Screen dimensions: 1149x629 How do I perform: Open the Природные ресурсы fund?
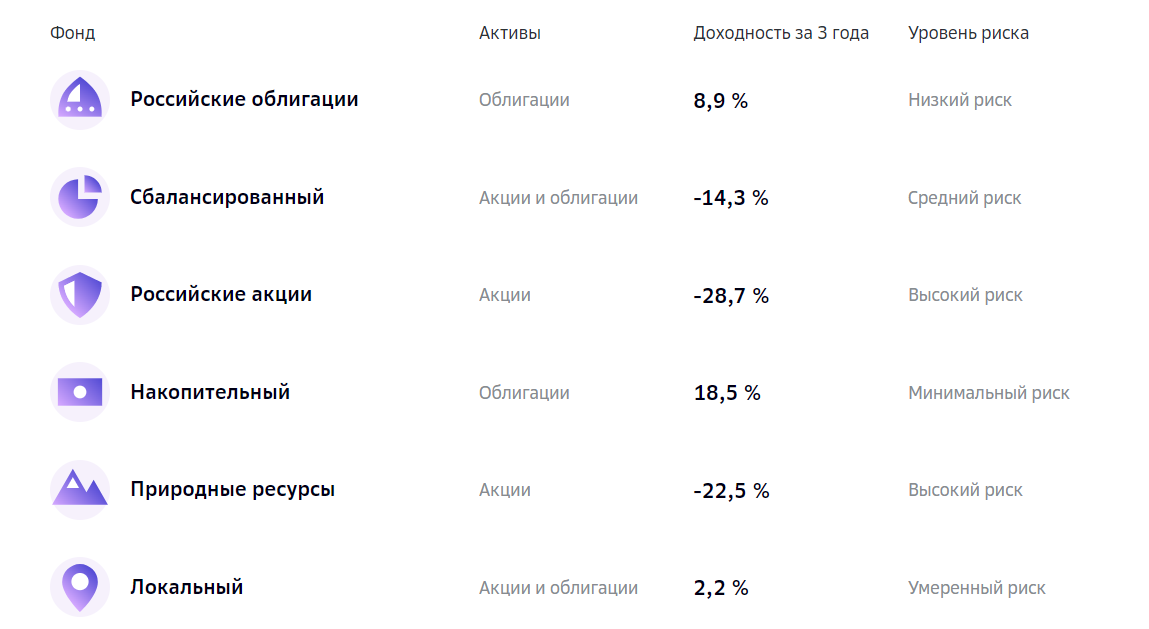pyautogui.click(x=232, y=489)
